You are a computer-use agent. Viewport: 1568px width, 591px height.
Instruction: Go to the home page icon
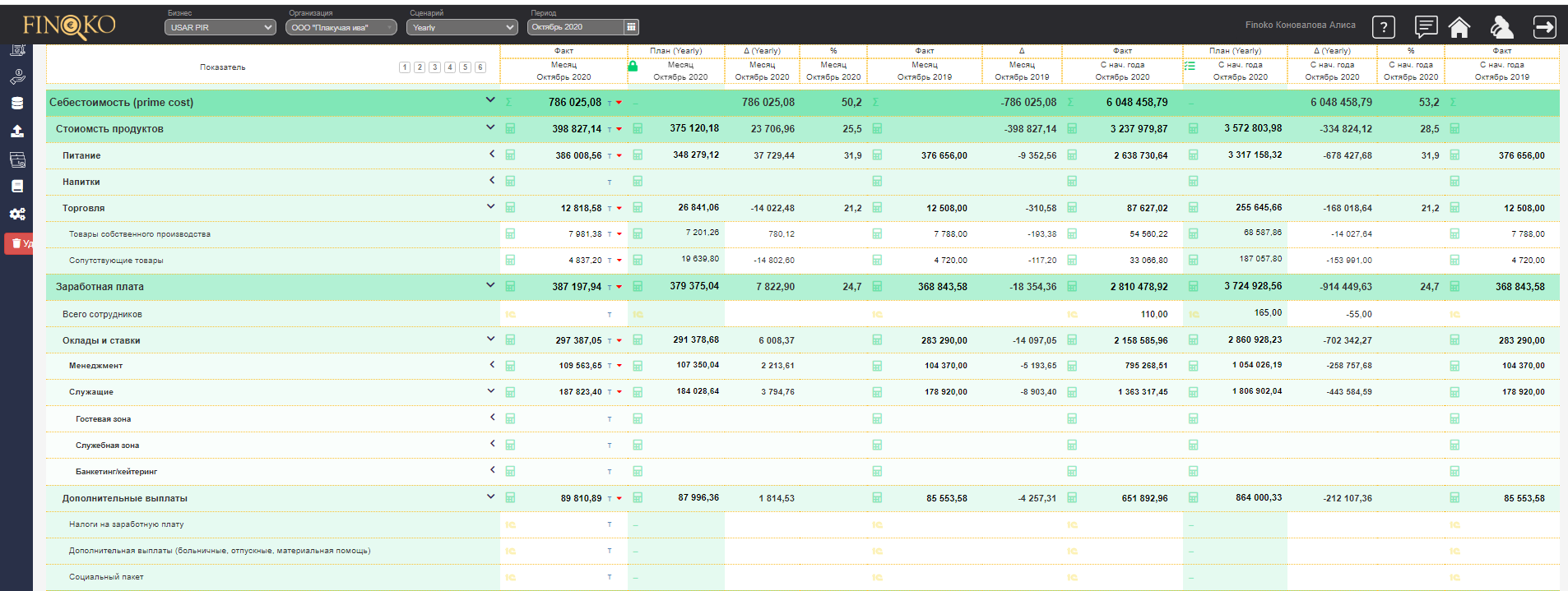click(x=1459, y=27)
